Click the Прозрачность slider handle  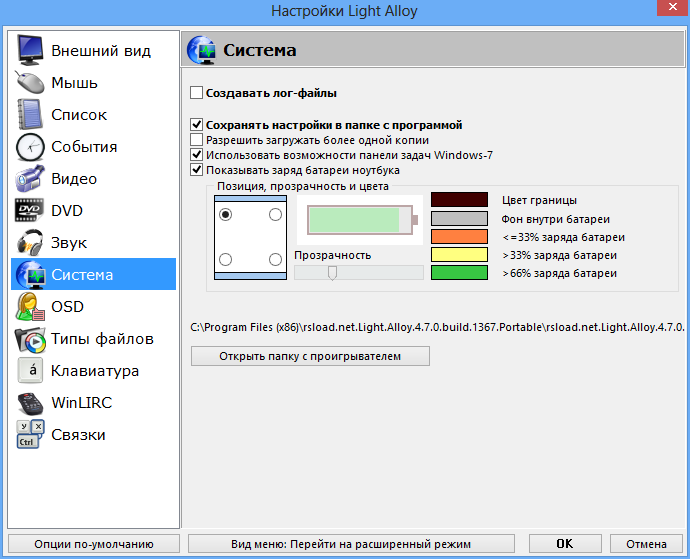(x=332, y=272)
